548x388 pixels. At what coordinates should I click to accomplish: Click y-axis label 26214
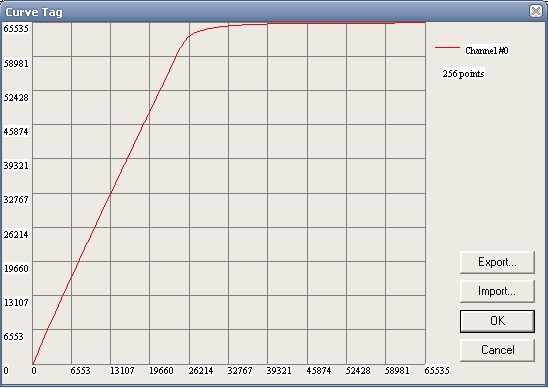pyautogui.click(x=16, y=234)
